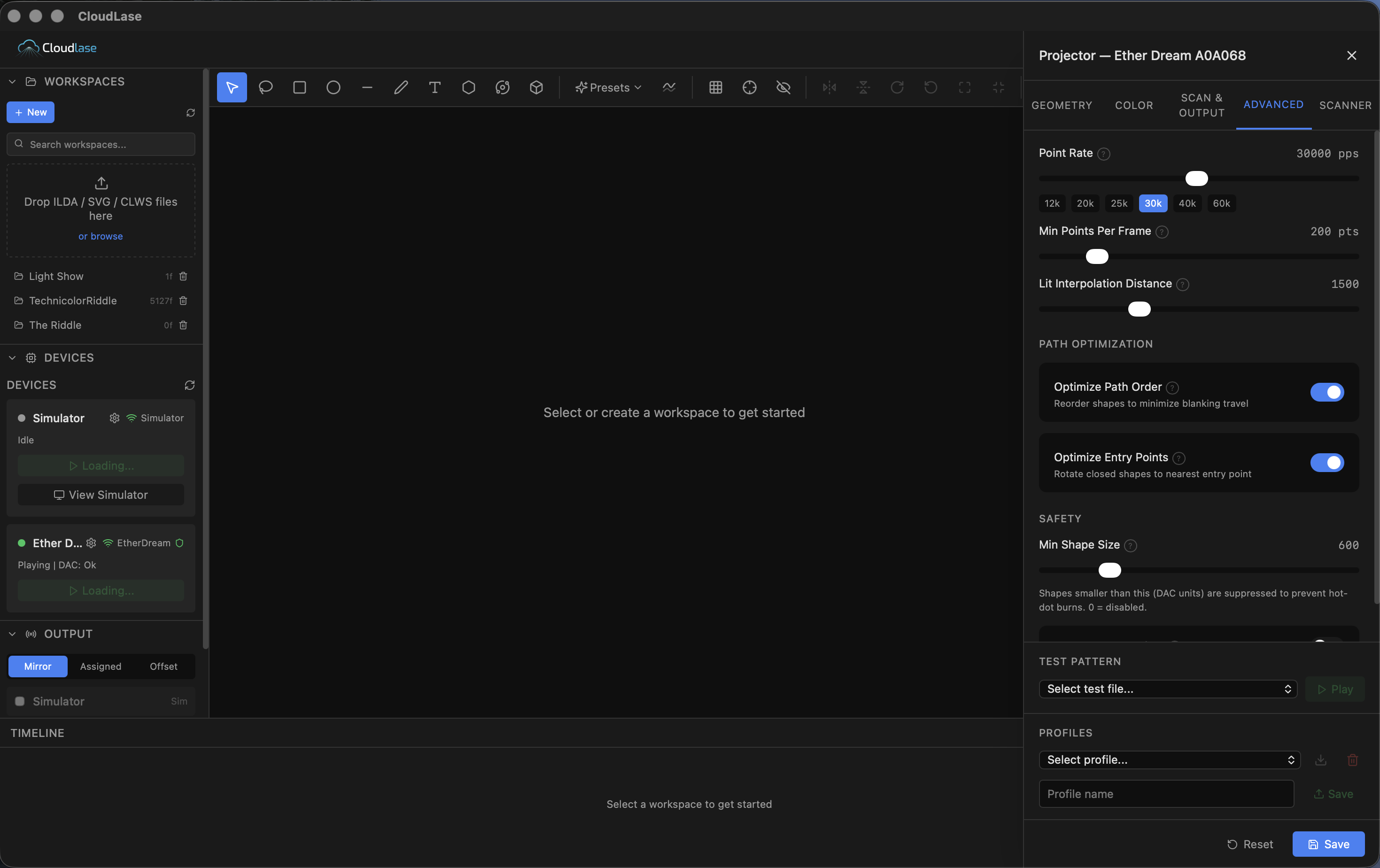Viewport: 1380px width, 868px height.
Task: Check the Simulator output checkbox
Action: click(19, 701)
